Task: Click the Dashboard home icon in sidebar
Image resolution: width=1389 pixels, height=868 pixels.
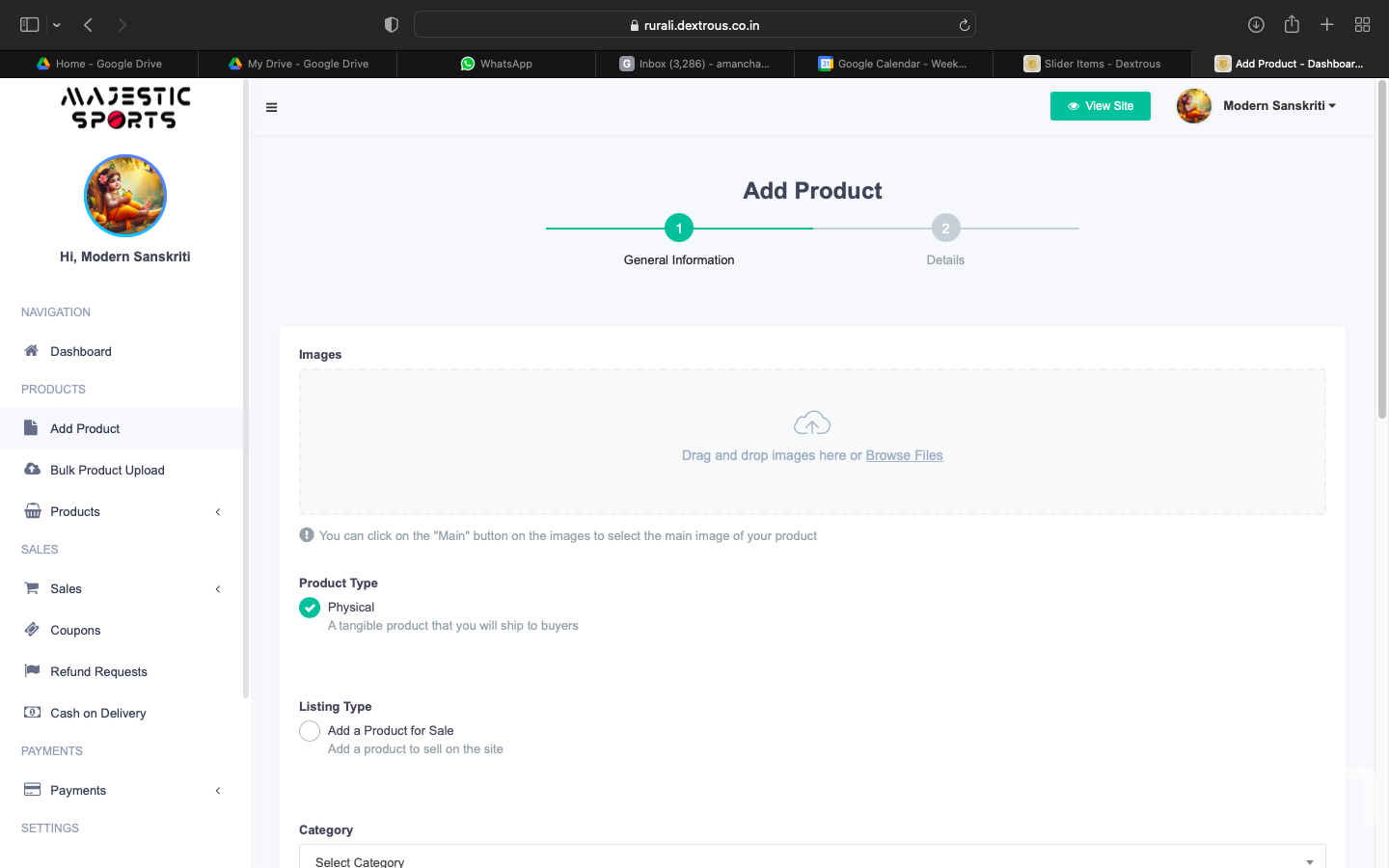Action: point(32,351)
